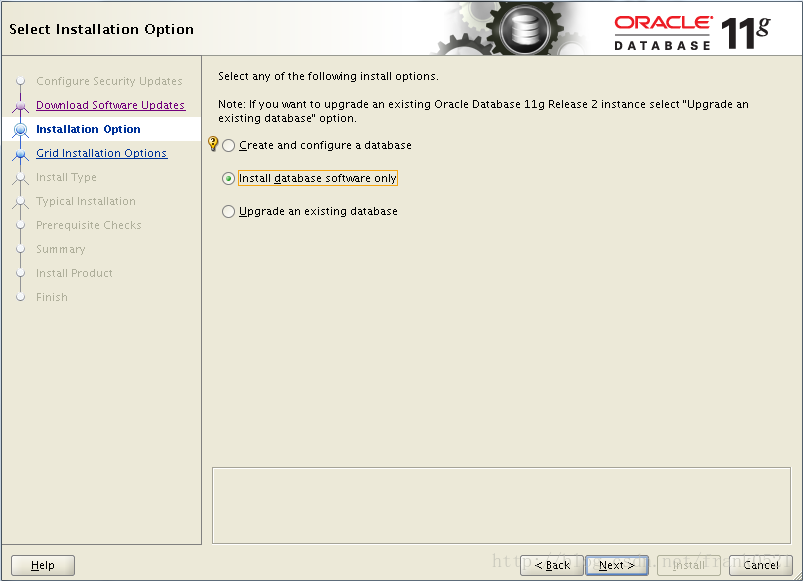Select the Installation Option step in sidebar
803x581 pixels.
tap(88, 129)
